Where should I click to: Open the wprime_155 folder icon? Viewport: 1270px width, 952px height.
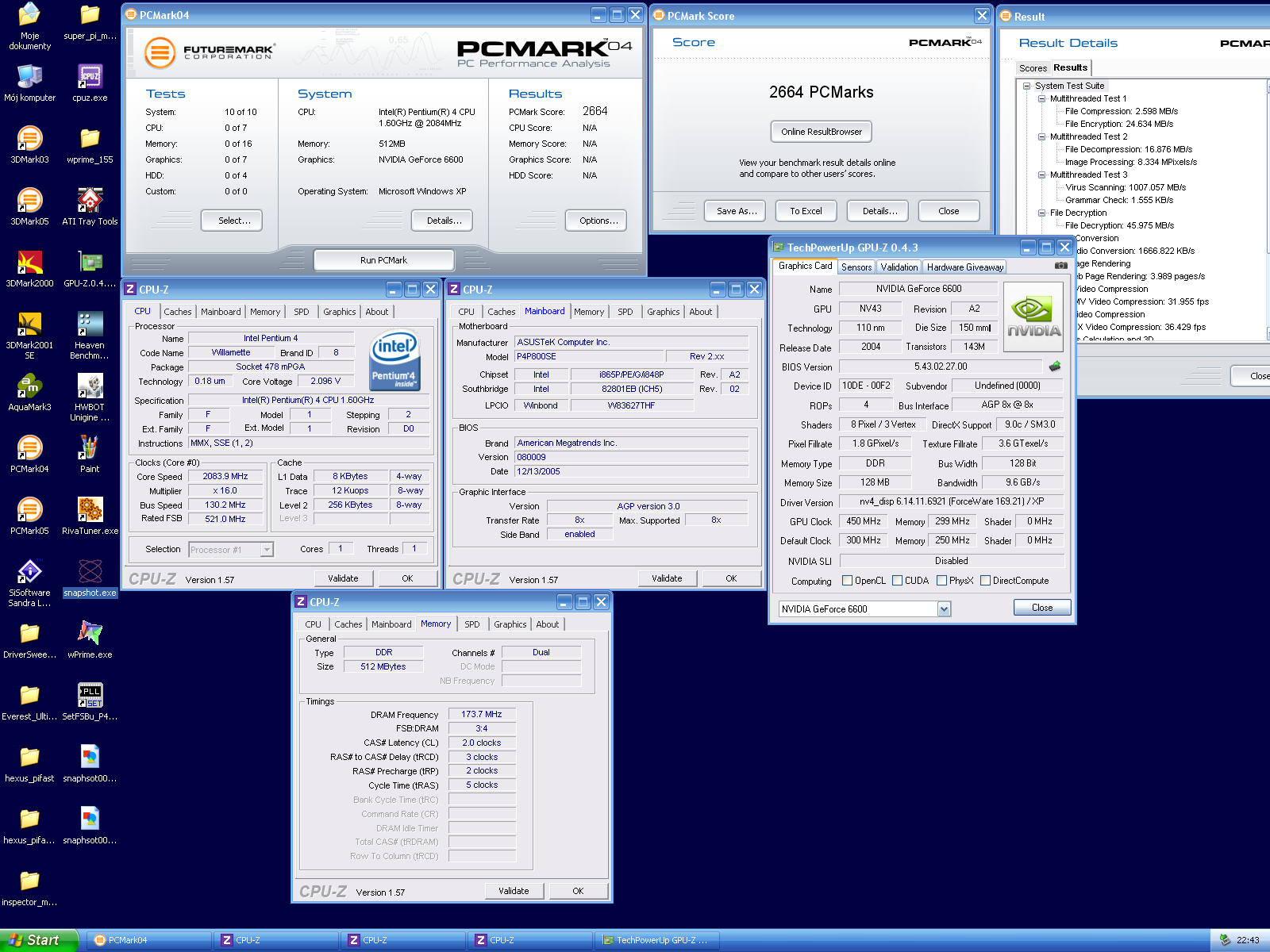[90, 145]
